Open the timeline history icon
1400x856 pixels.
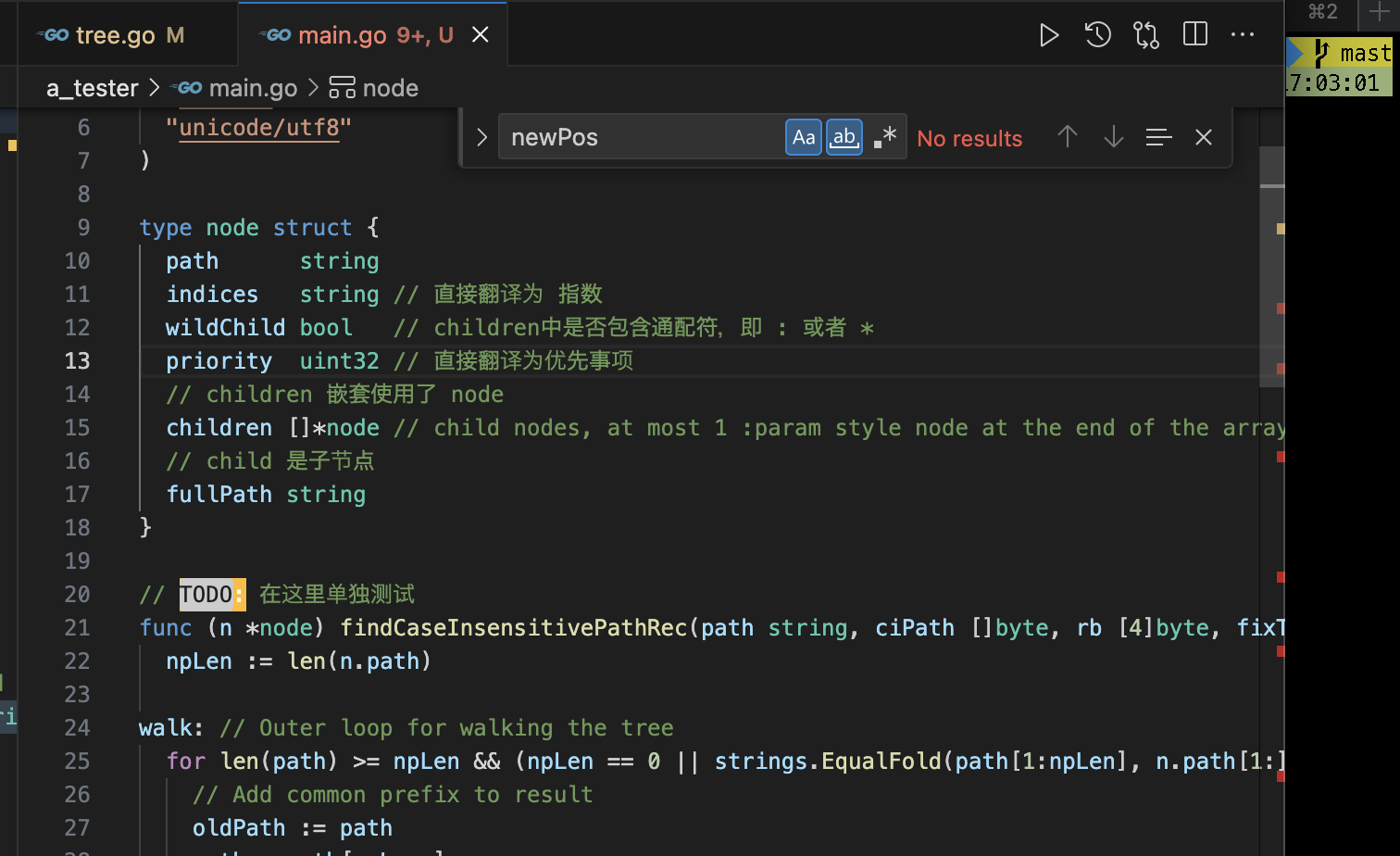(x=1098, y=35)
